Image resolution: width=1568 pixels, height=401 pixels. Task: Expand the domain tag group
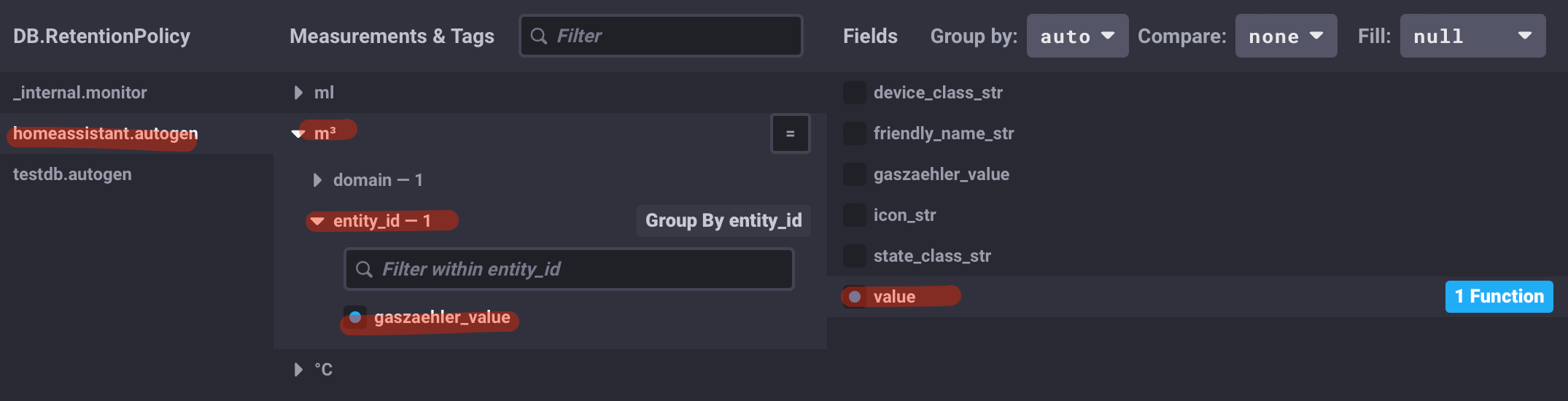[317, 180]
